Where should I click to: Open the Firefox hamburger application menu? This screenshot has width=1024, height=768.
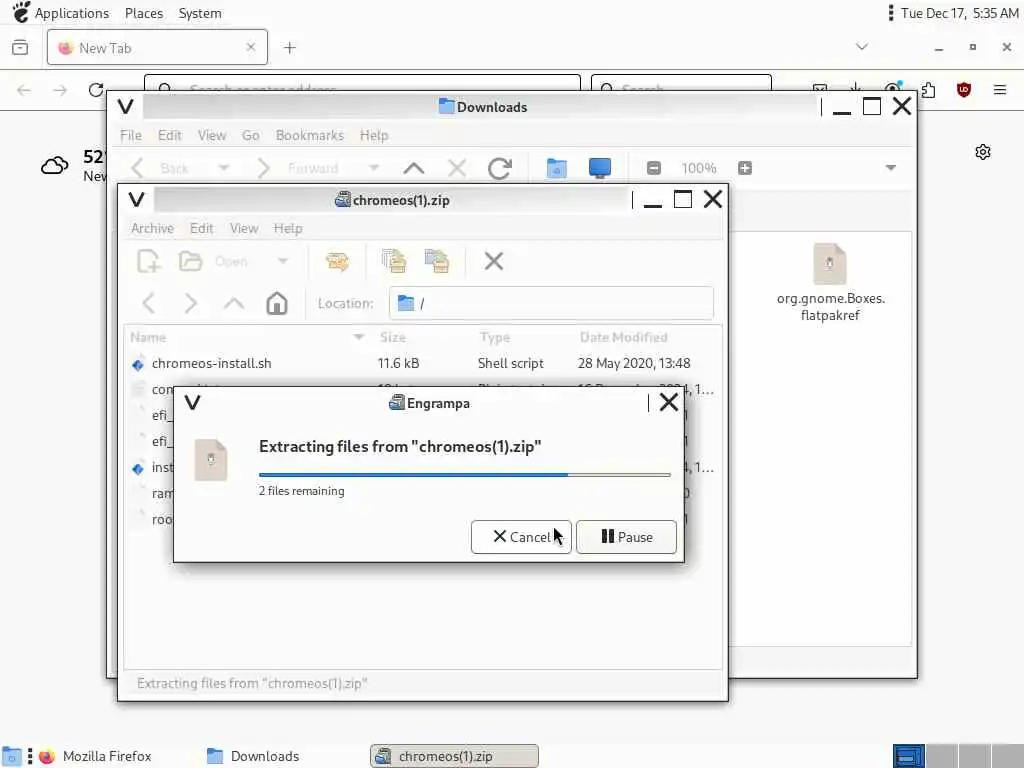pyautogui.click(x=1000, y=89)
